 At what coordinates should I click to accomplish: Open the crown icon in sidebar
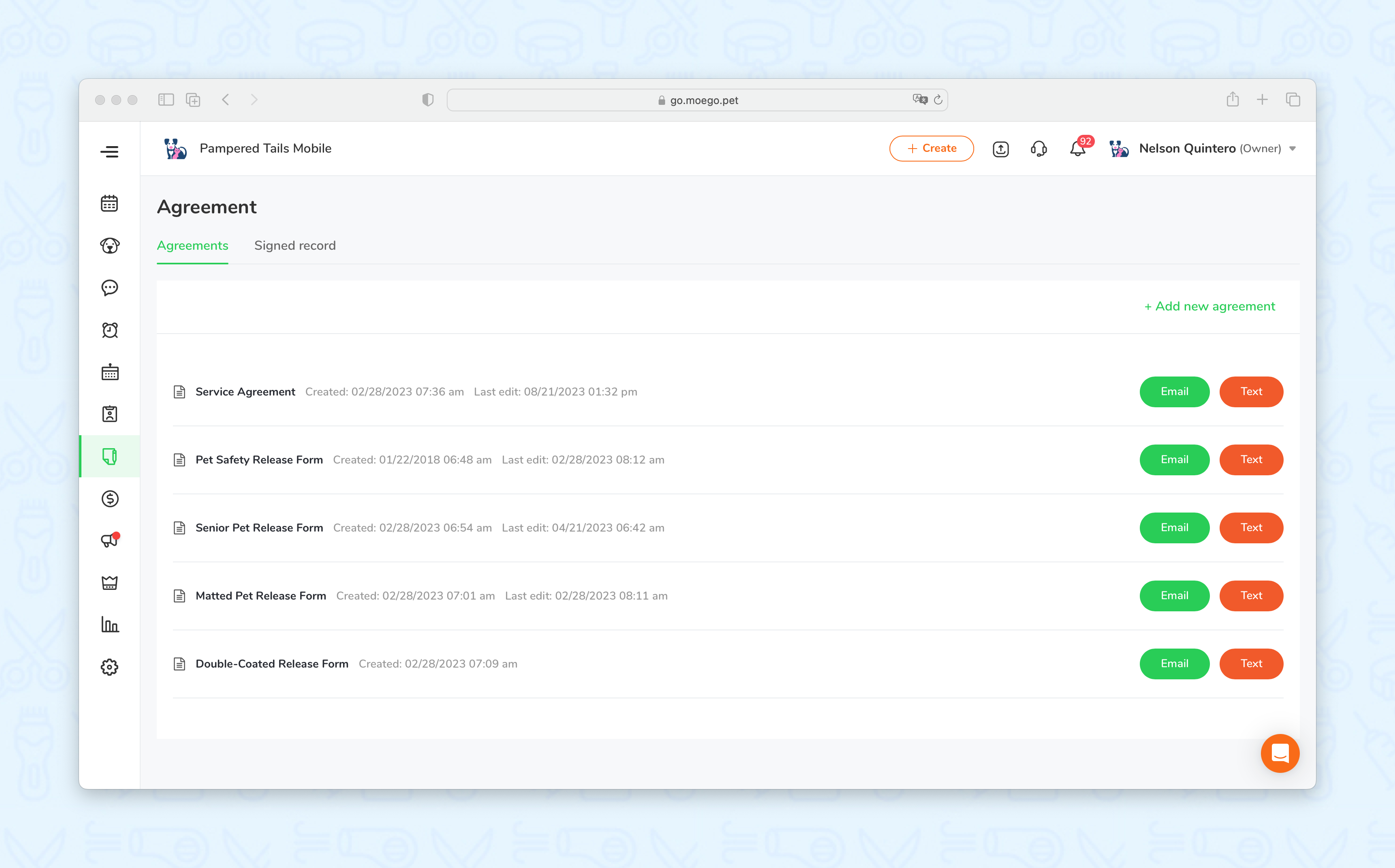109,583
